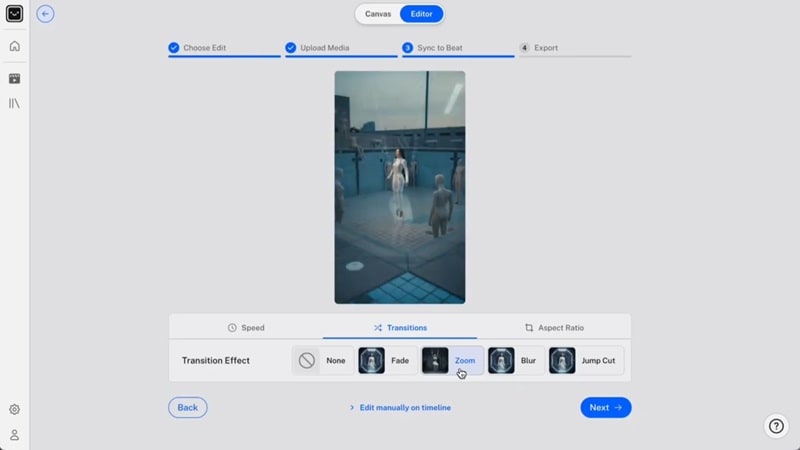Image resolution: width=800 pixels, height=450 pixels.
Task: Choose the Blur transition effect
Action: [x=515, y=361]
